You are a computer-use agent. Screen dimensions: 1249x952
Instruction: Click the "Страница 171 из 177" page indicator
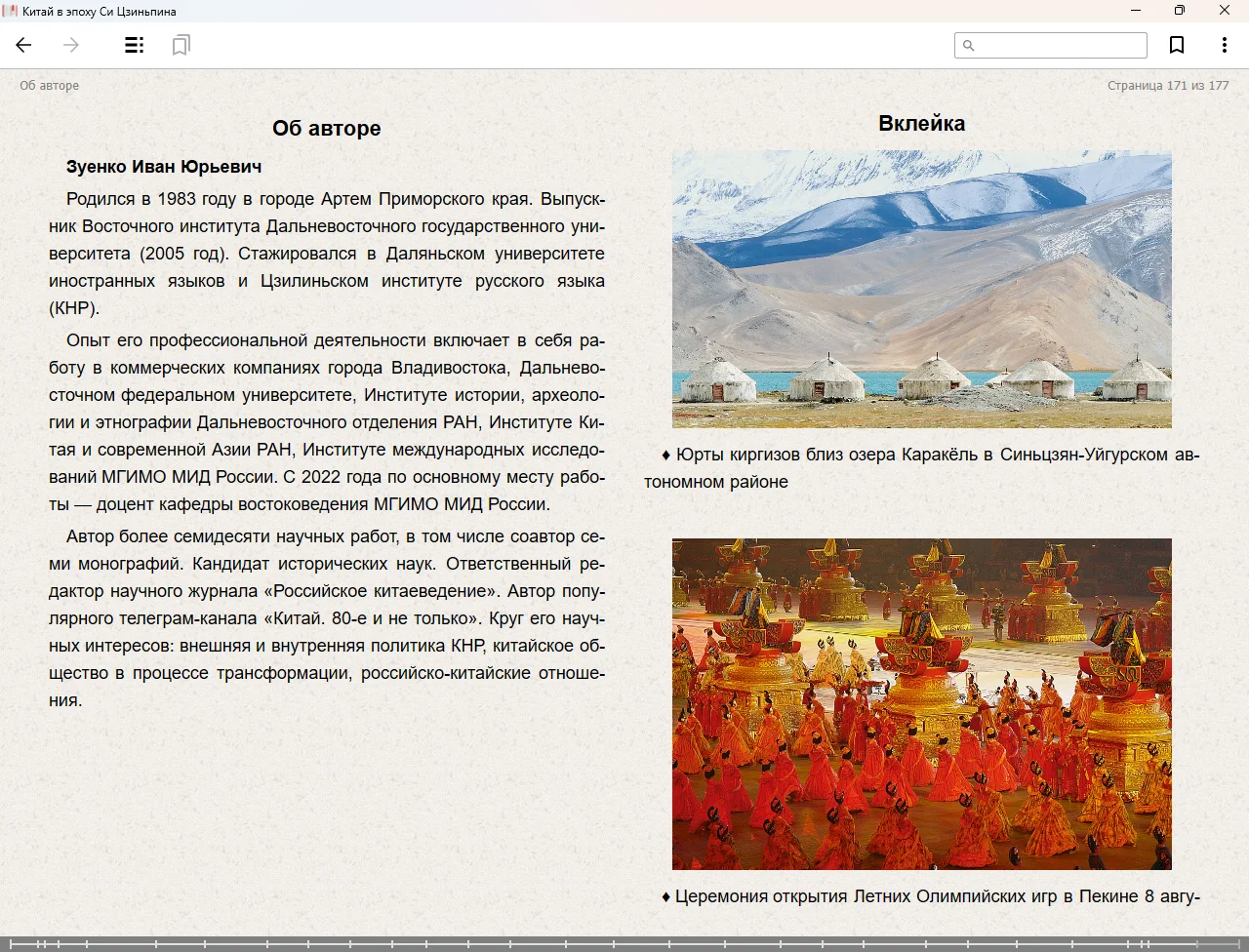(x=1168, y=86)
